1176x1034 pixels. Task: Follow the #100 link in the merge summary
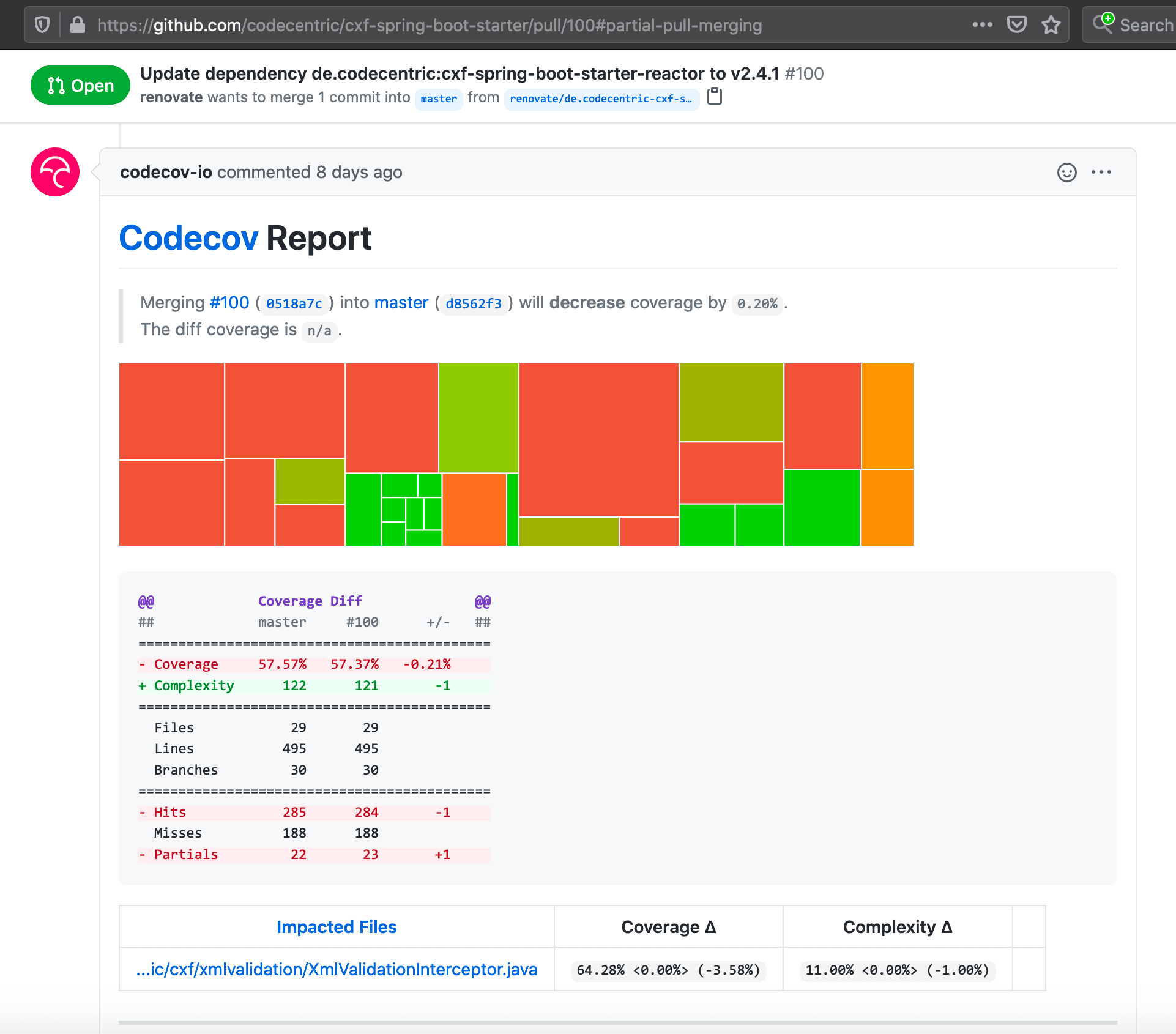tap(229, 303)
